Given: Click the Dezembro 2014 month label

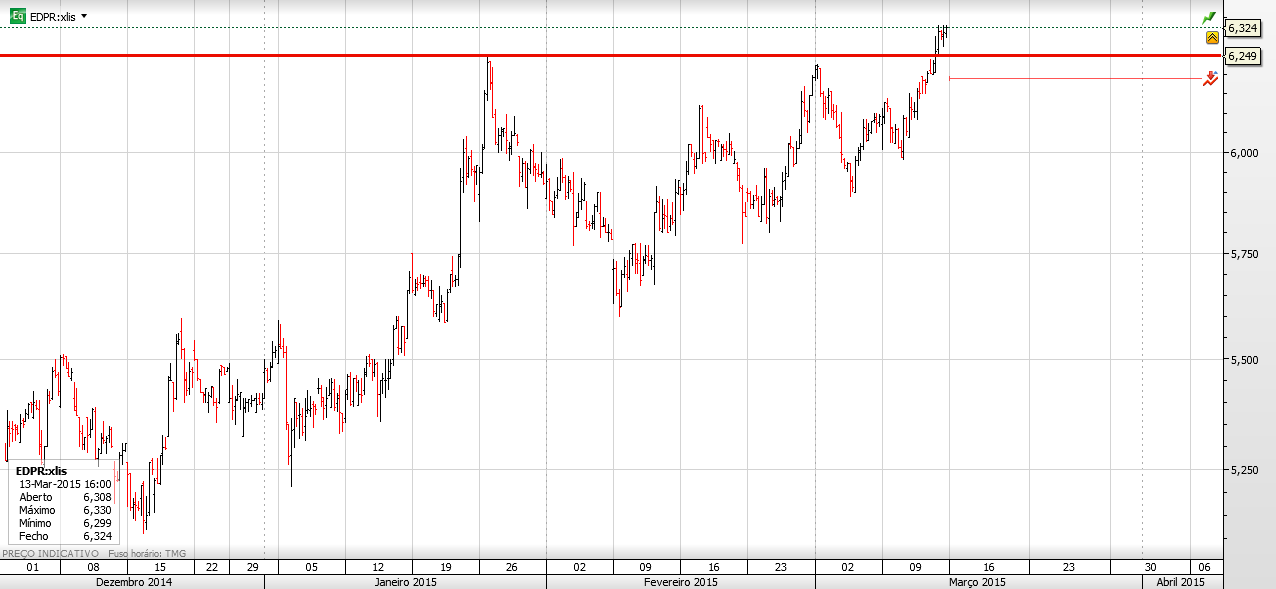Looking at the screenshot, I should tap(134, 582).
